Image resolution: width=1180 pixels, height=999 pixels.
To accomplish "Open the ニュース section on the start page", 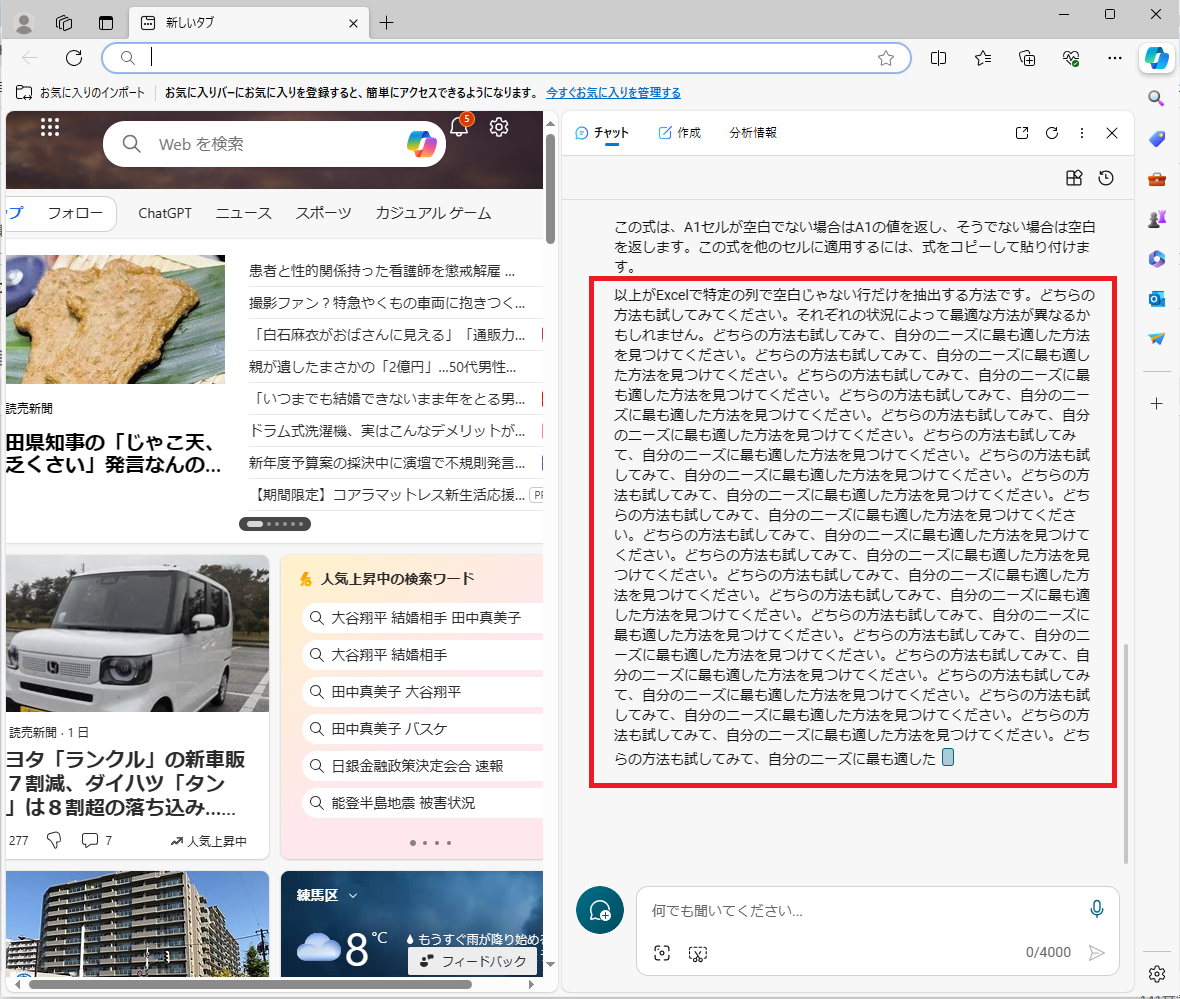I will coord(244,213).
